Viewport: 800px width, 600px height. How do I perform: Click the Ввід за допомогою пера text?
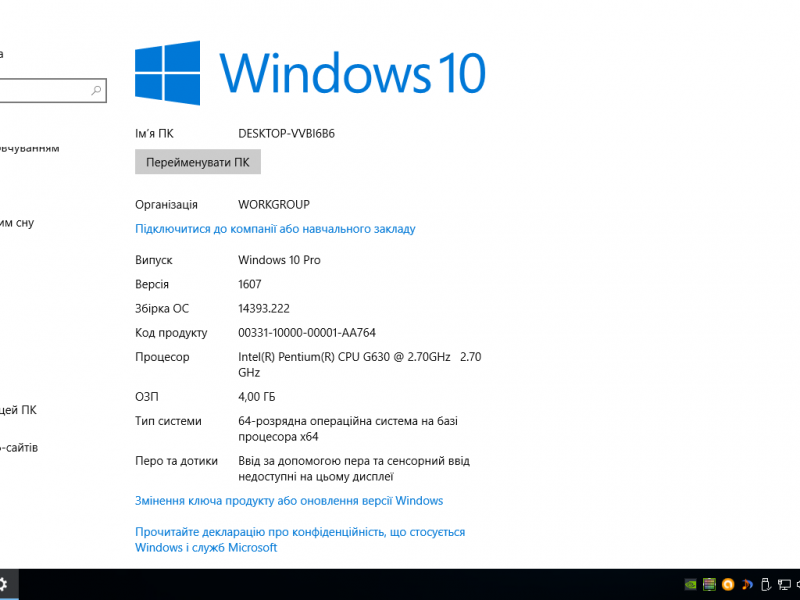[354, 469]
